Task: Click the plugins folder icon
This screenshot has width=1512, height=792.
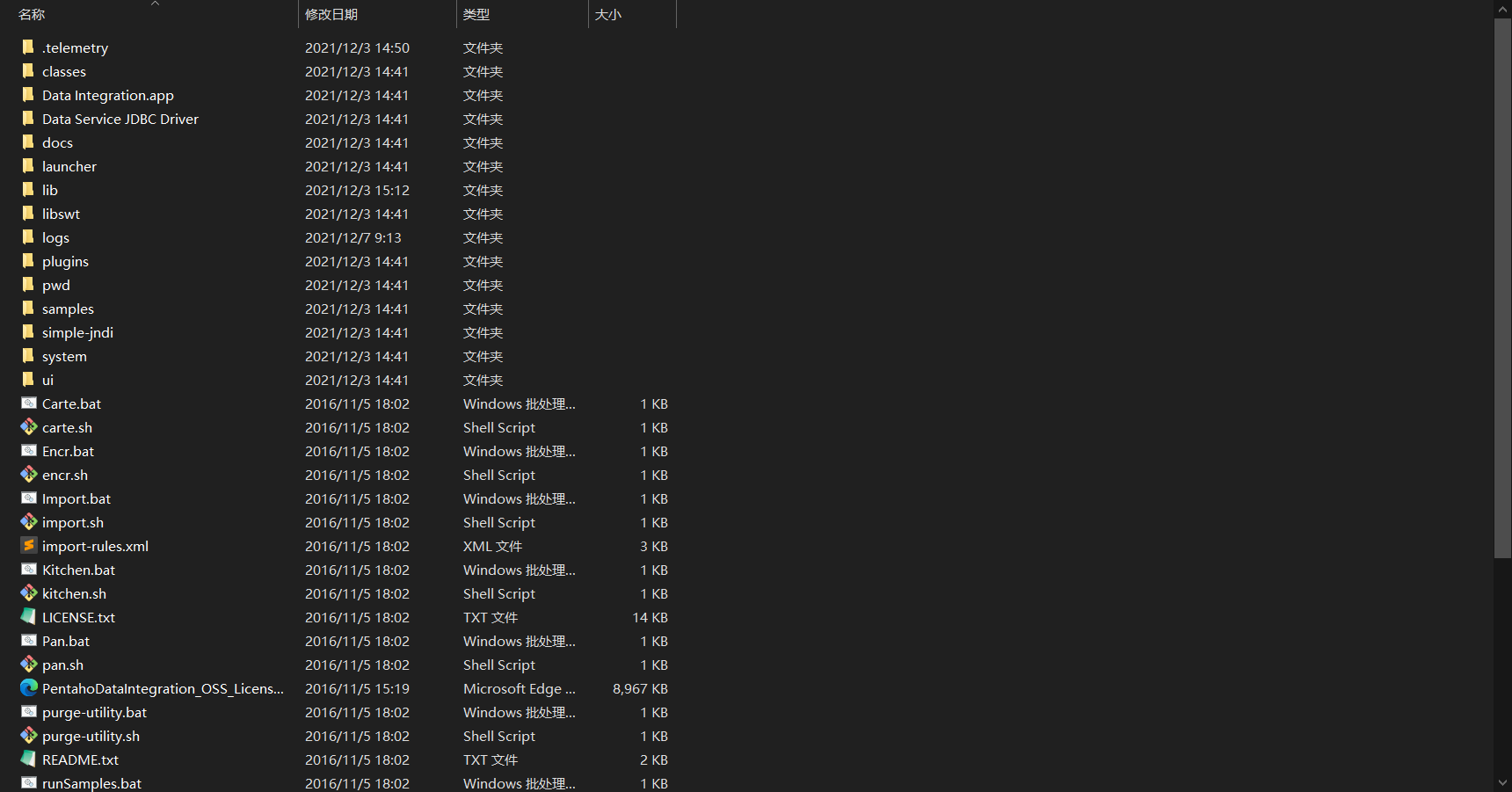Action: (28, 260)
